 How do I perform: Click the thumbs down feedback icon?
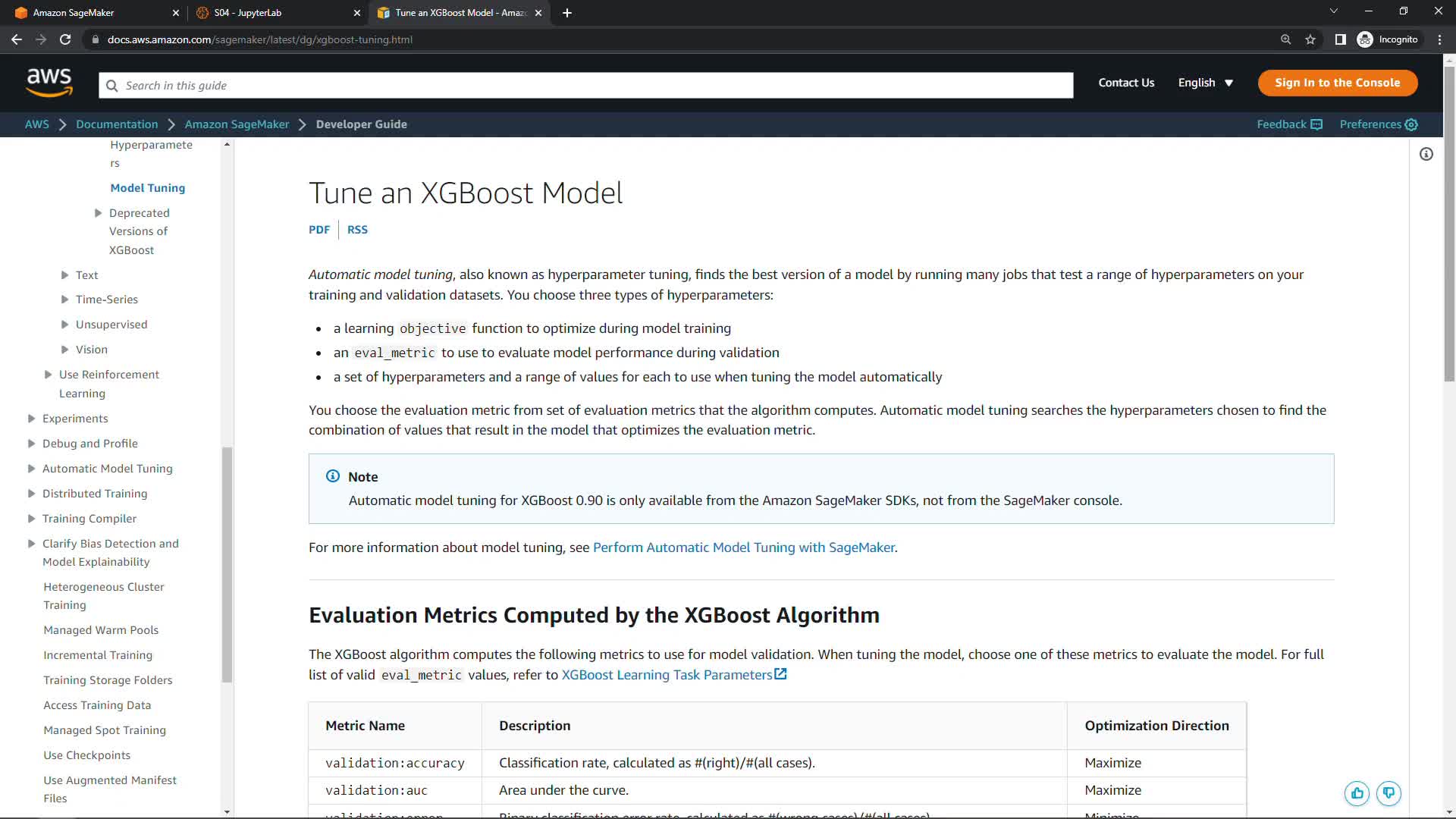pyautogui.click(x=1389, y=793)
